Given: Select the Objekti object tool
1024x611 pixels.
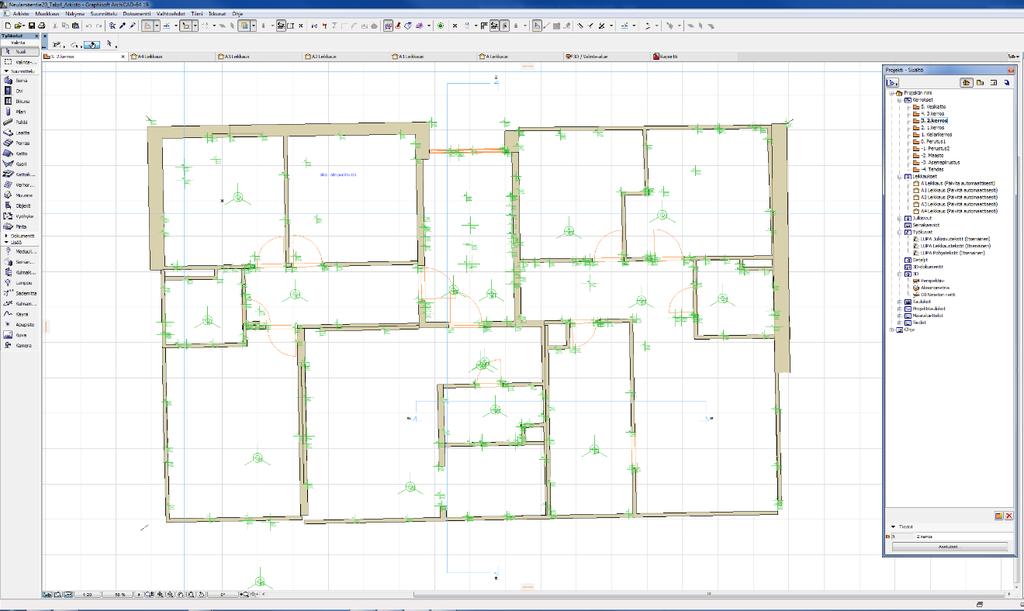Looking at the screenshot, I should point(20,206).
